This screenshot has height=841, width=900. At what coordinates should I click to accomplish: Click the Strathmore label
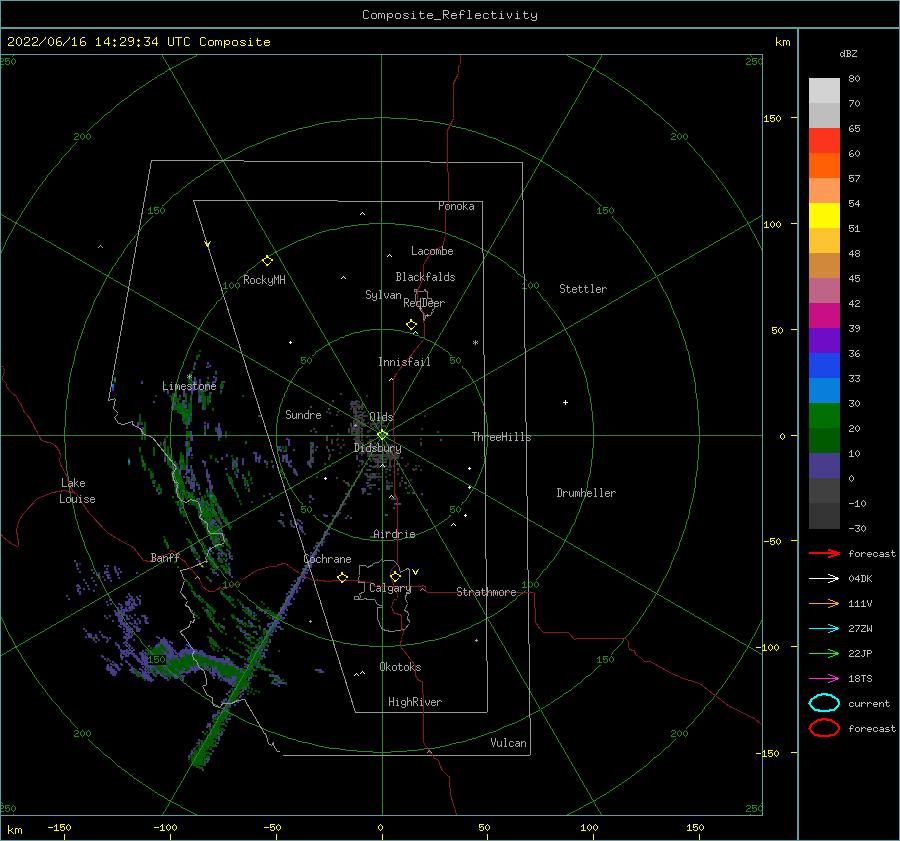[x=486, y=592]
